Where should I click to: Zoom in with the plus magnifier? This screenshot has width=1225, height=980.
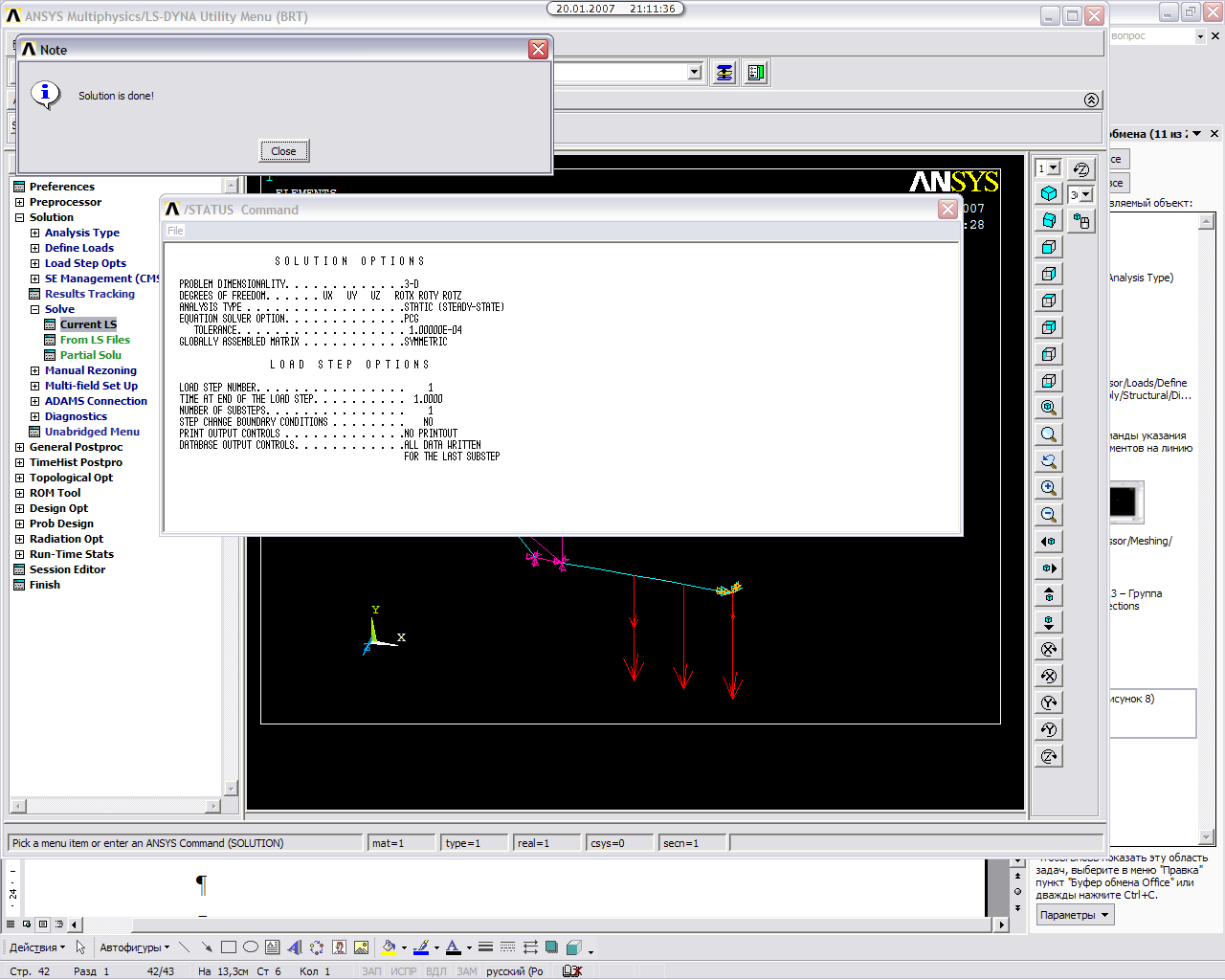1049,488
